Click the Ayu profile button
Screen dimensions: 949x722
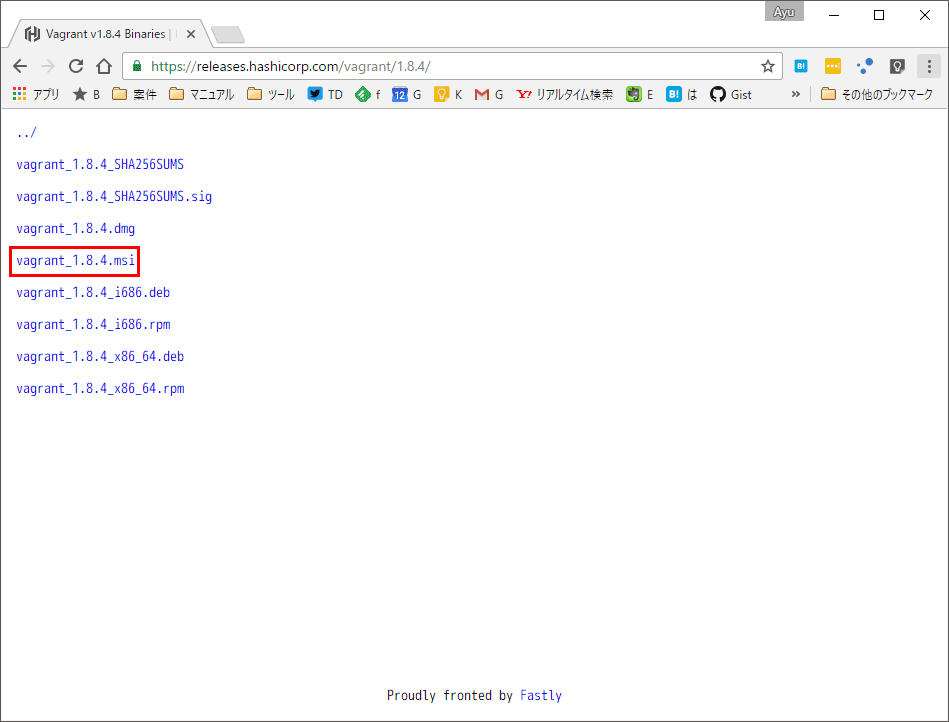tap(784, 12)
